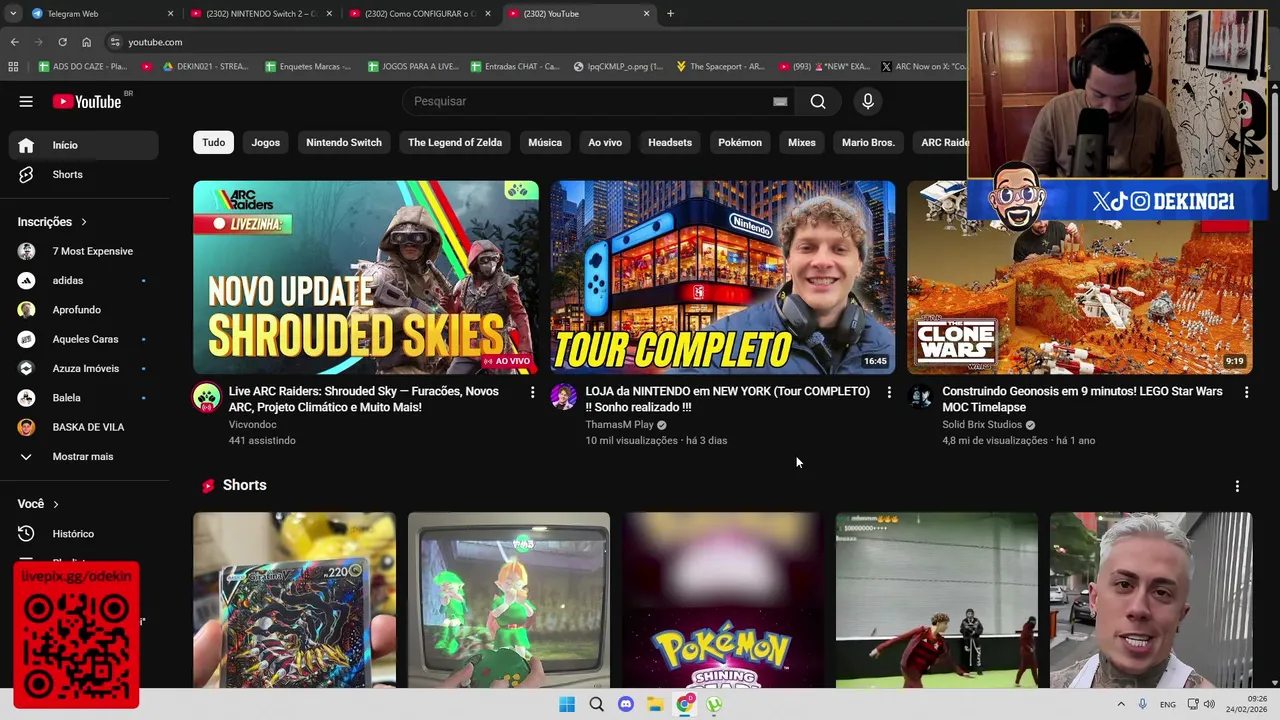
Task: Click the YouTube logo
Action: [87, 101]
